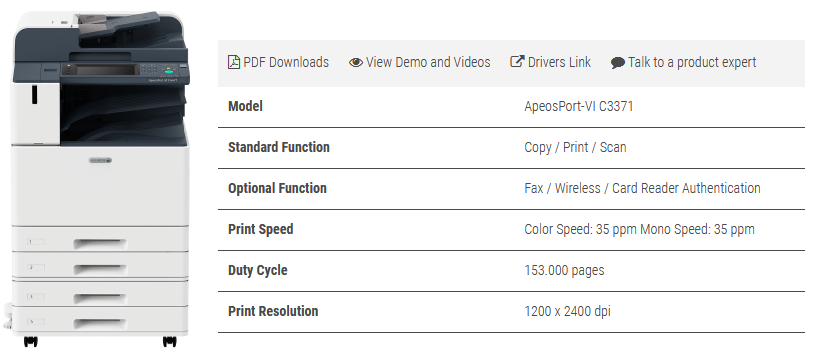Image resolution: width=816 pixels, height=362 pixels.
Task: Click the external link drivers icon
Action: [x=517, y=62]
